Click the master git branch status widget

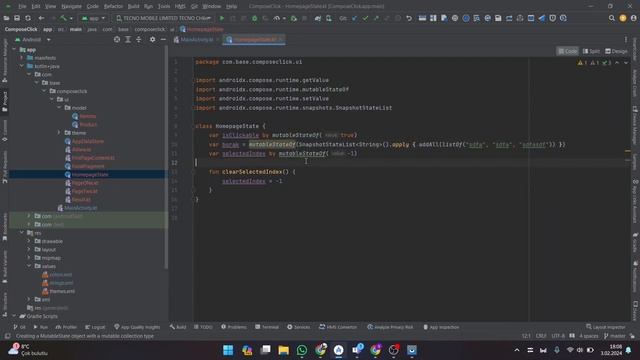[x=615, y=336]
